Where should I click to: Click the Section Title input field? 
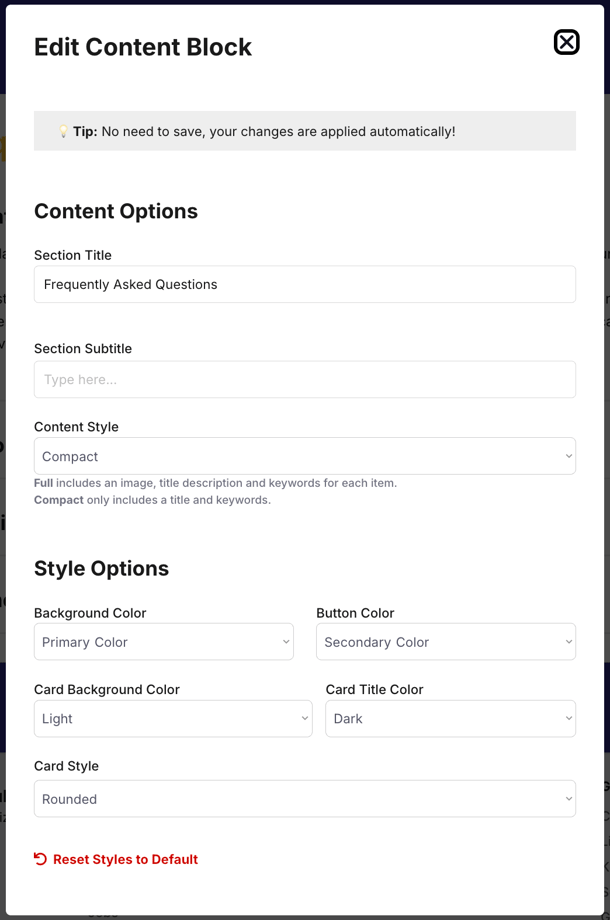point(305,285)
